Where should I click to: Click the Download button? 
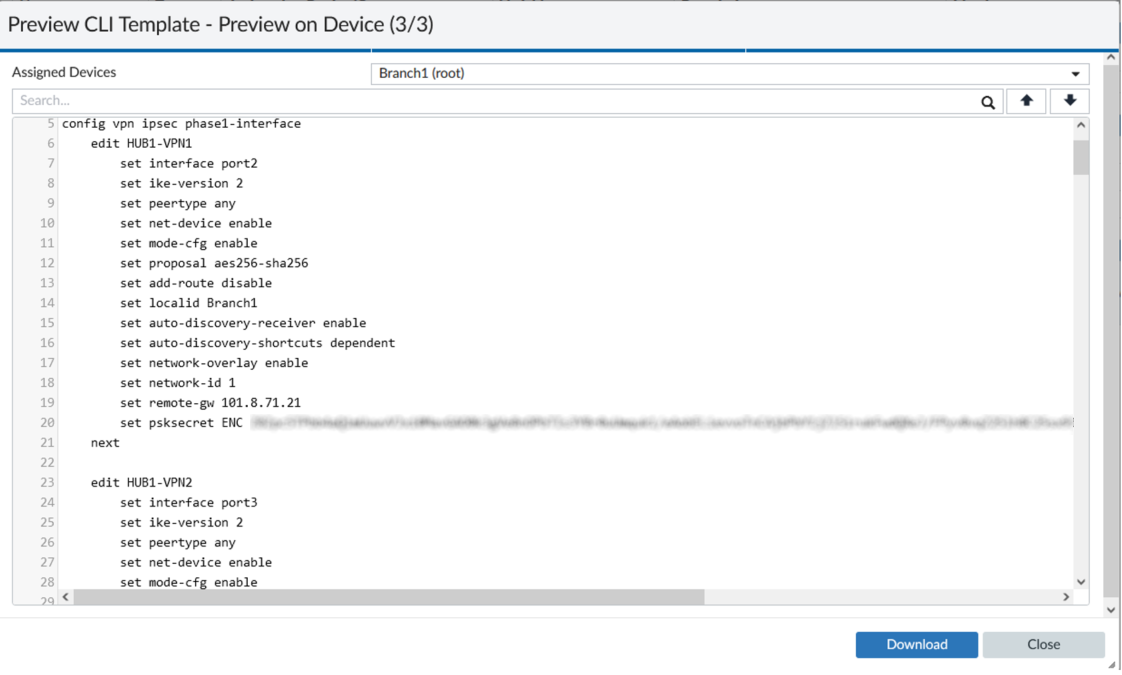coord(916,644)
